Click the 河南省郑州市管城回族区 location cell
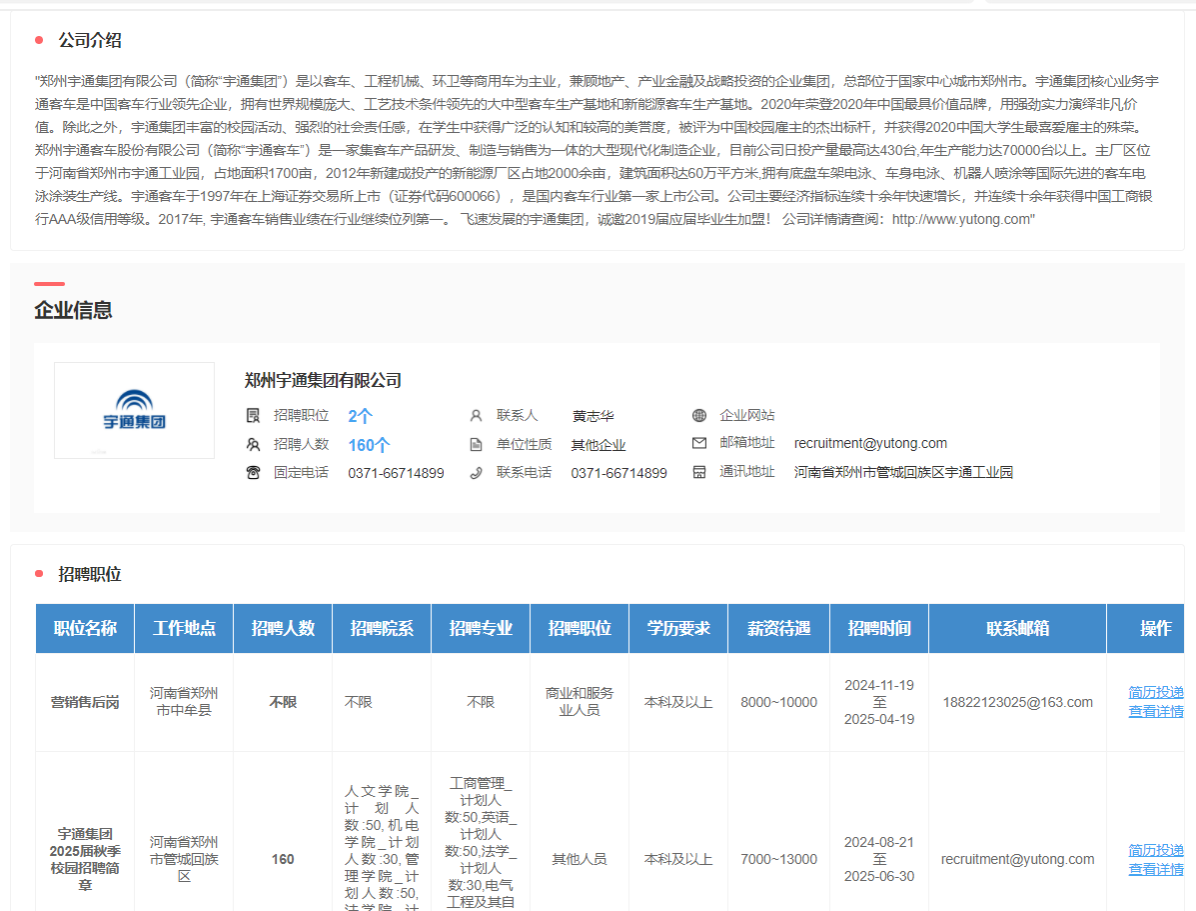This screenshot has width=1196, height=911. click(184, 859)
